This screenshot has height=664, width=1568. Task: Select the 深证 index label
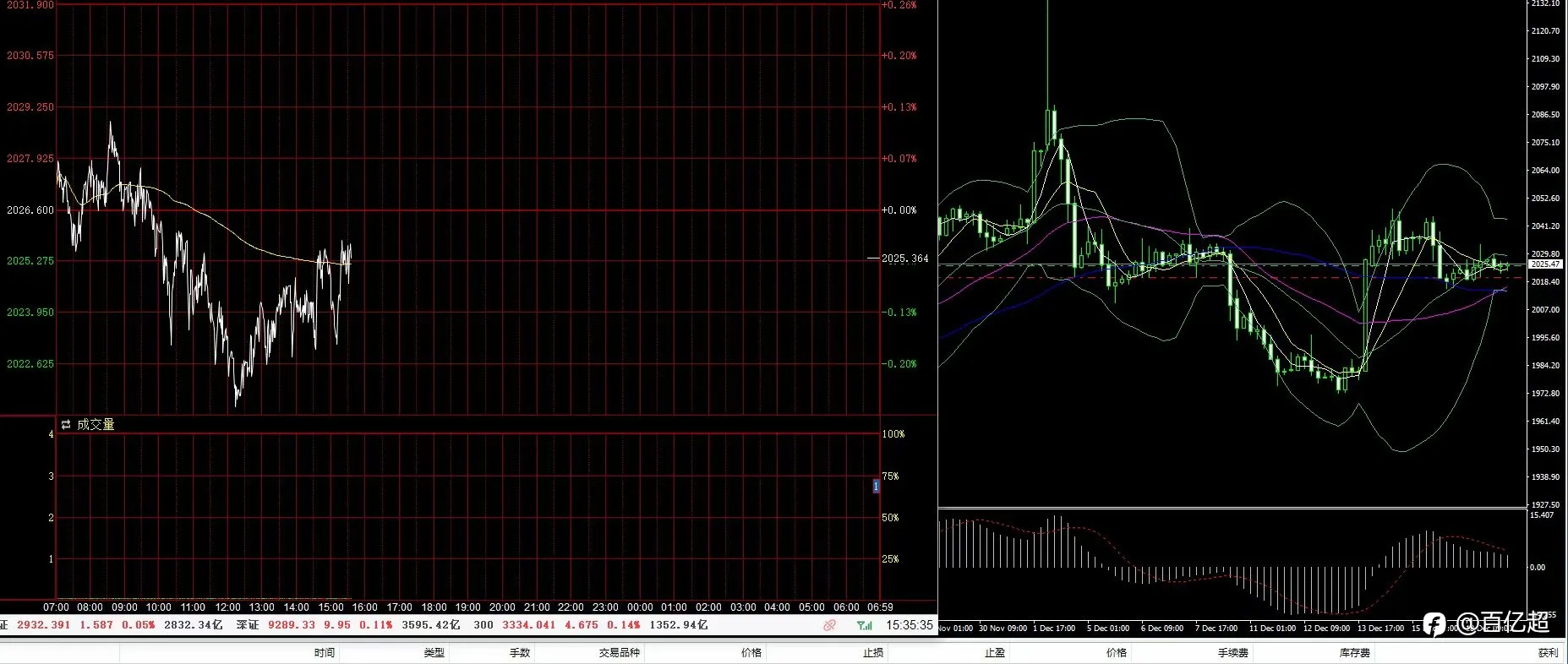248,625
